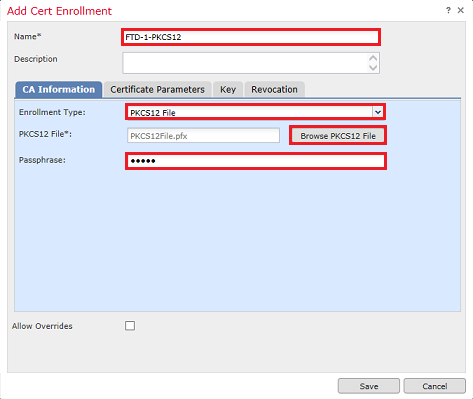Open the Enrollment Type dropdown

click(x=255, y=112)
